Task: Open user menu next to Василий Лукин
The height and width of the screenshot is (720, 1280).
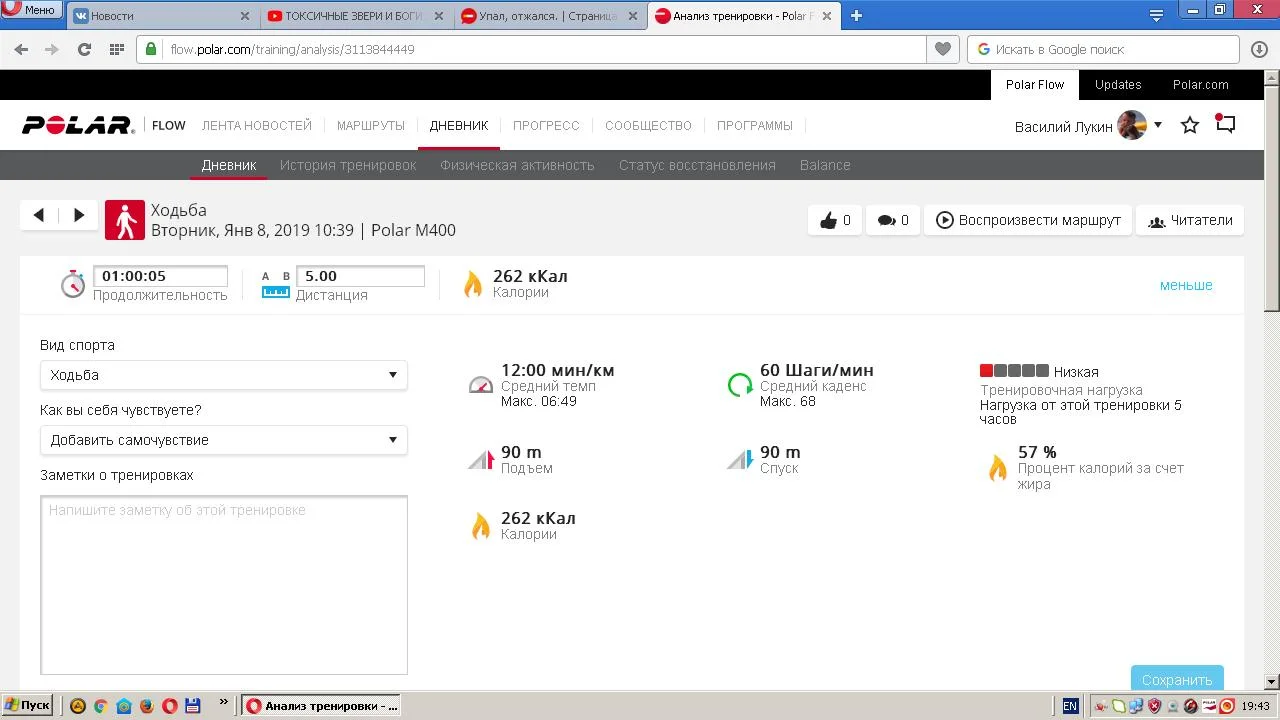Action: tap(1158, 125)
